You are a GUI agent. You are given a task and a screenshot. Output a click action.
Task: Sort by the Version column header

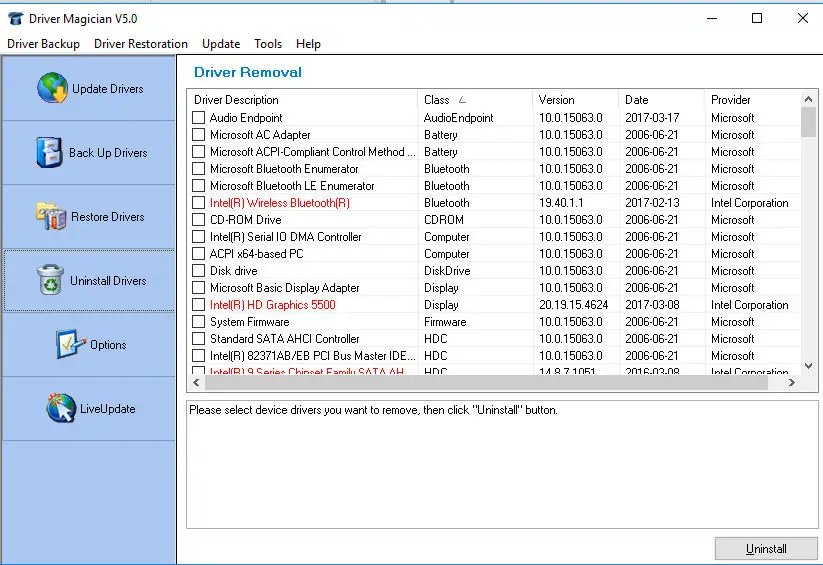576,100
